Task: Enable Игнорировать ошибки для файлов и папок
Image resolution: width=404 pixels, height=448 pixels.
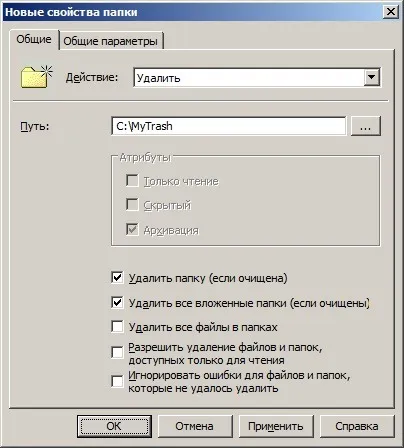Action: tap(117, 381)
